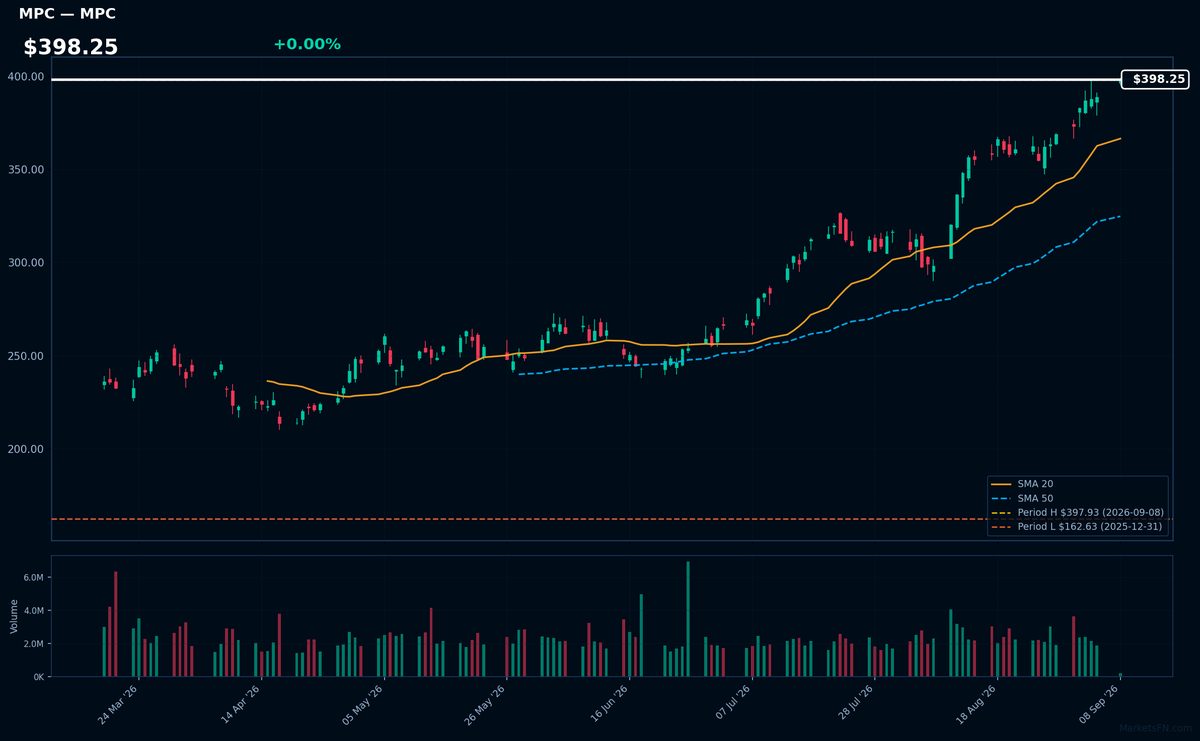
Task: Click the 0K volume axis label
Action: pyautogui.click(x=39, y=677)
